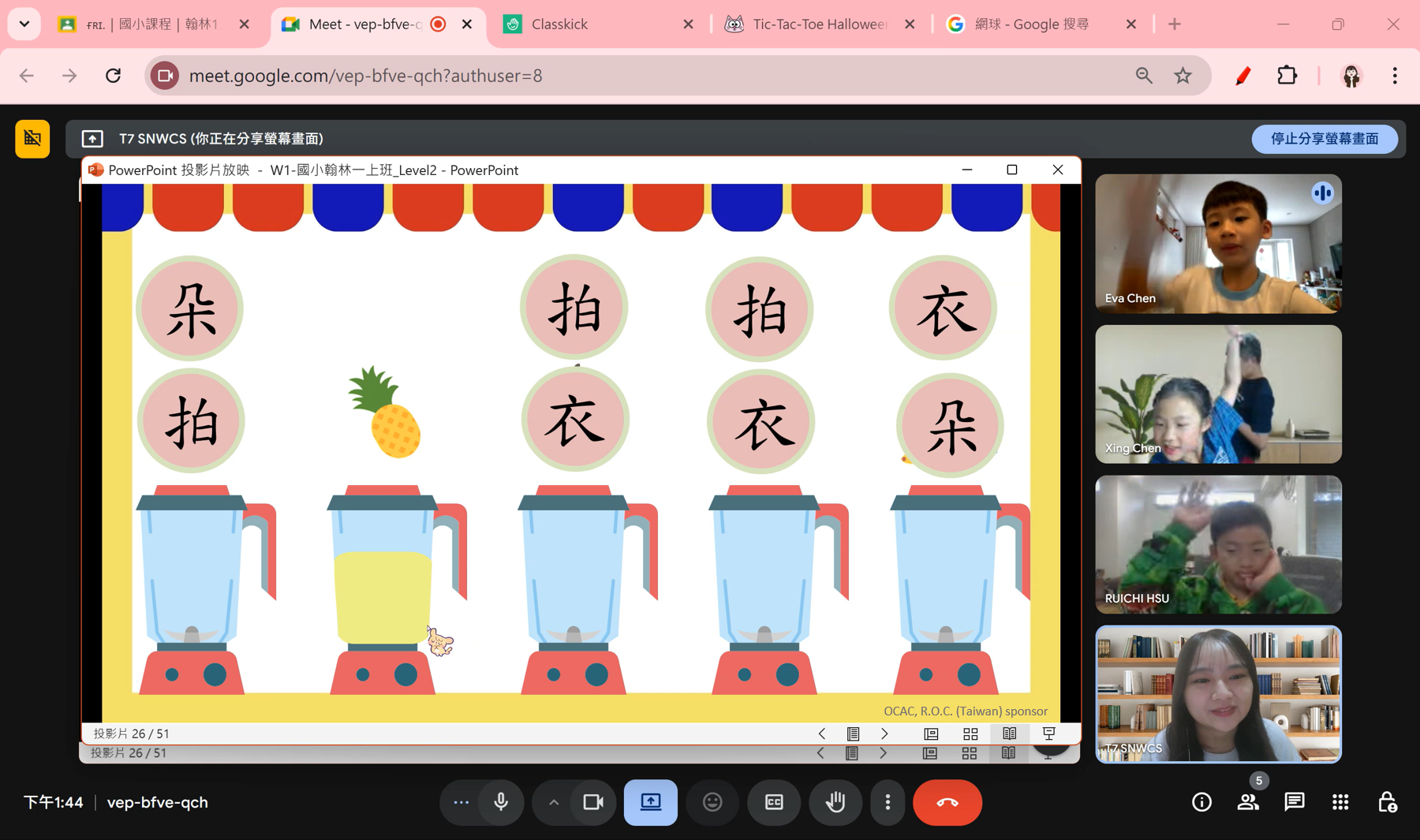Show the participants list panel
This screenshot has height=840, width=1420.
click(1248, 802)
